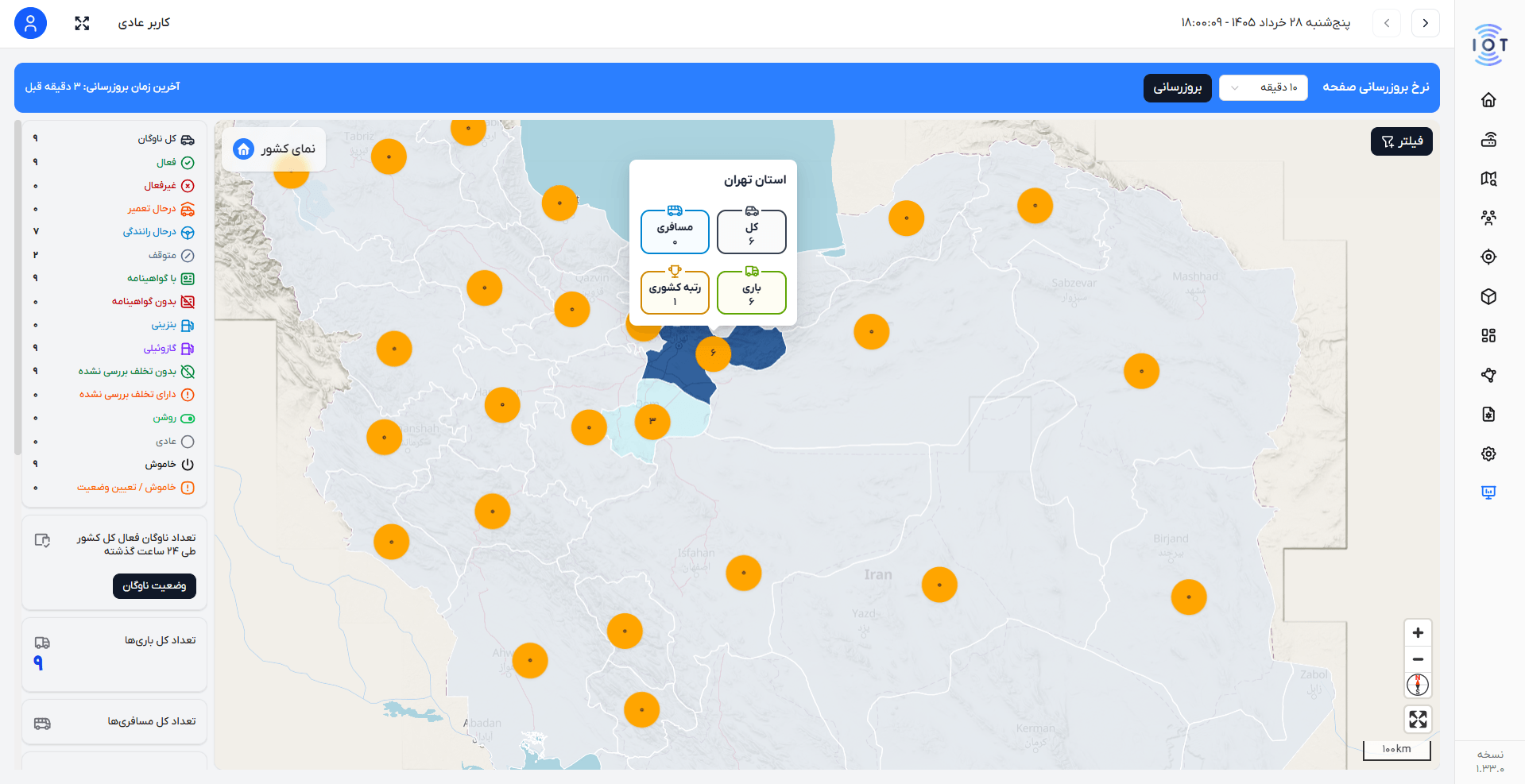Open the cube package icon in sidebar
Viewport: 1525px width, 784px height.
[1488, 296]
